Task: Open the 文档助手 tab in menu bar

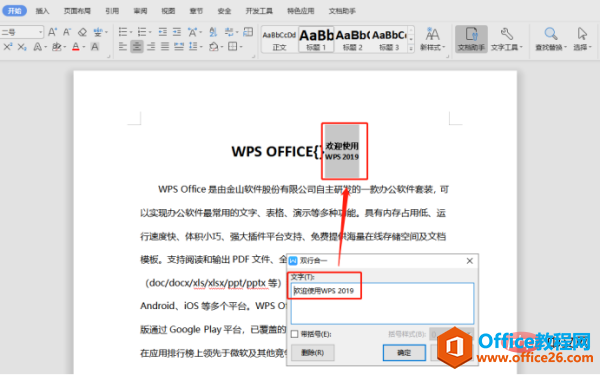Action: point(342,11)
